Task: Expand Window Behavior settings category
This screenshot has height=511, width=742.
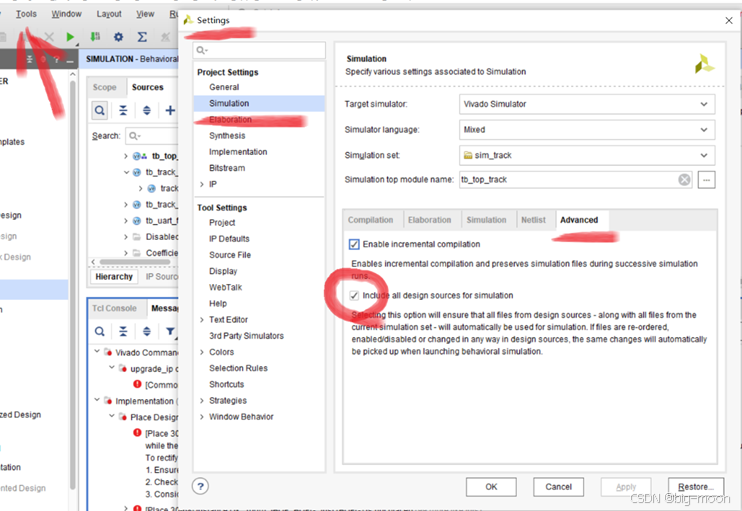Action: 202,417
